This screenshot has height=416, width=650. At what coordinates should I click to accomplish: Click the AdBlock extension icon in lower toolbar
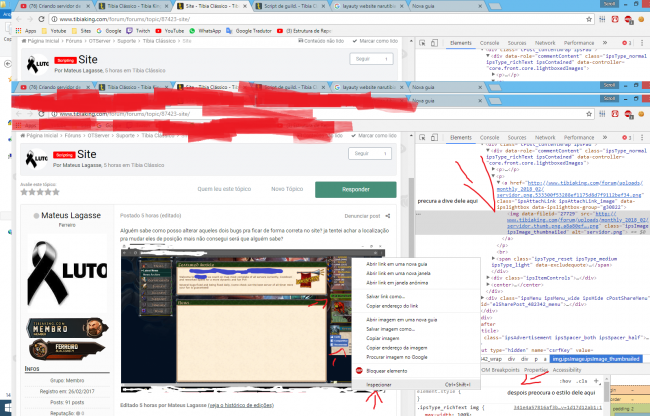coord(628,114)
